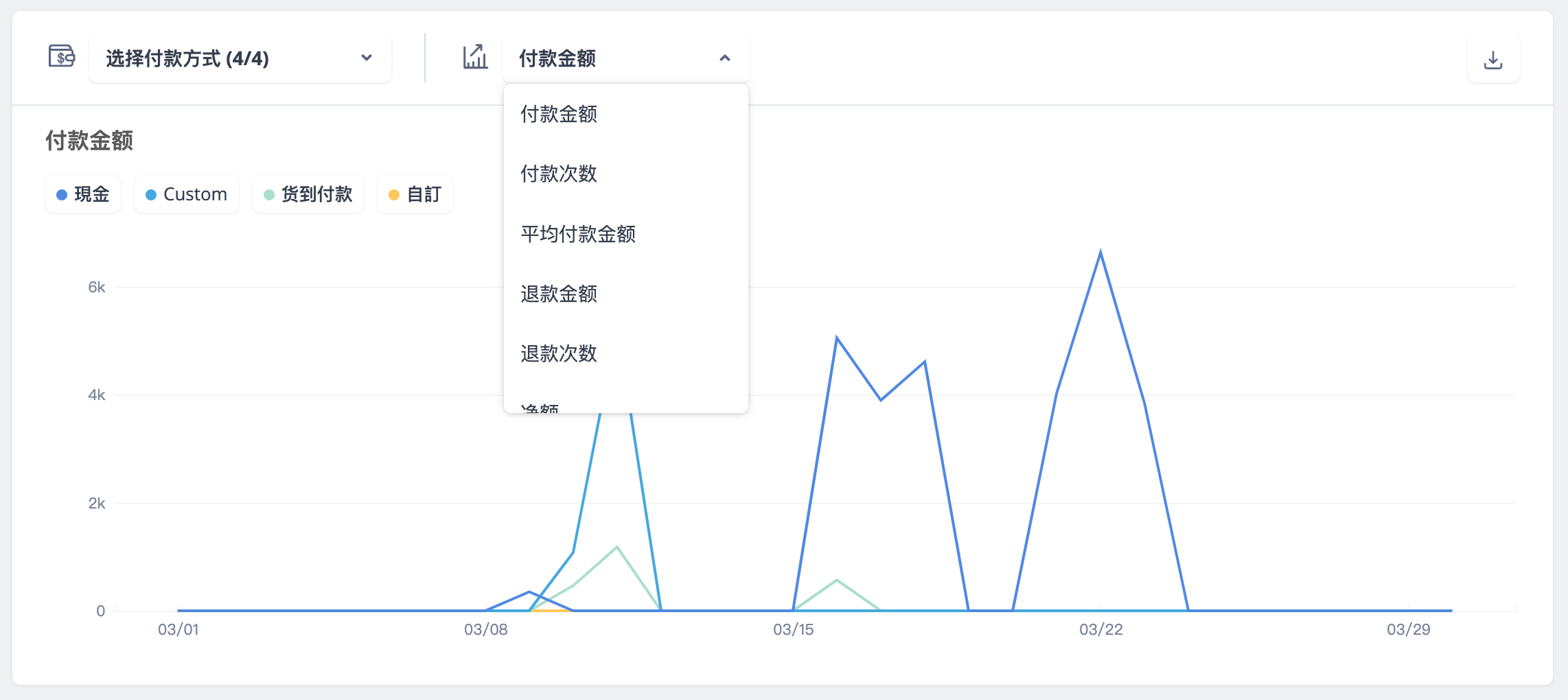Image resolution: width=1568 pixels, height=700 pixels.
Task: Choose 平均付款金额 option
Action: (625, 234)
